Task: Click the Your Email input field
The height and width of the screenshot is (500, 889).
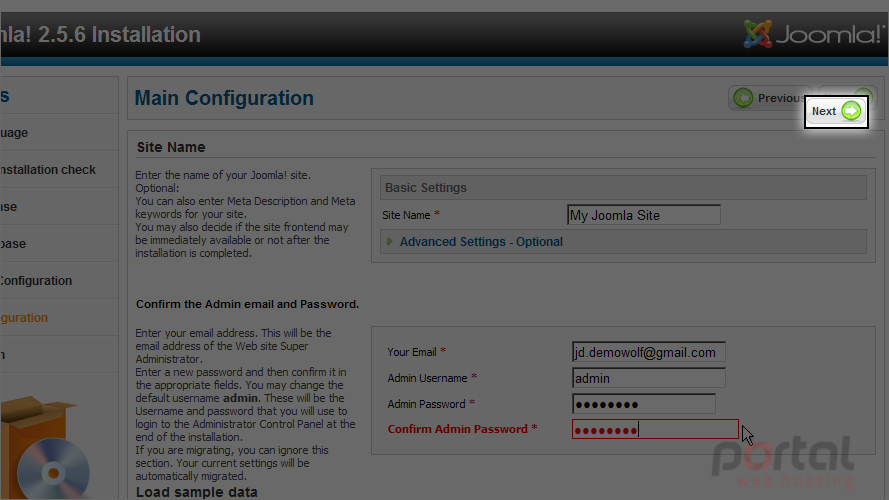Action: [x=649, y=352]
